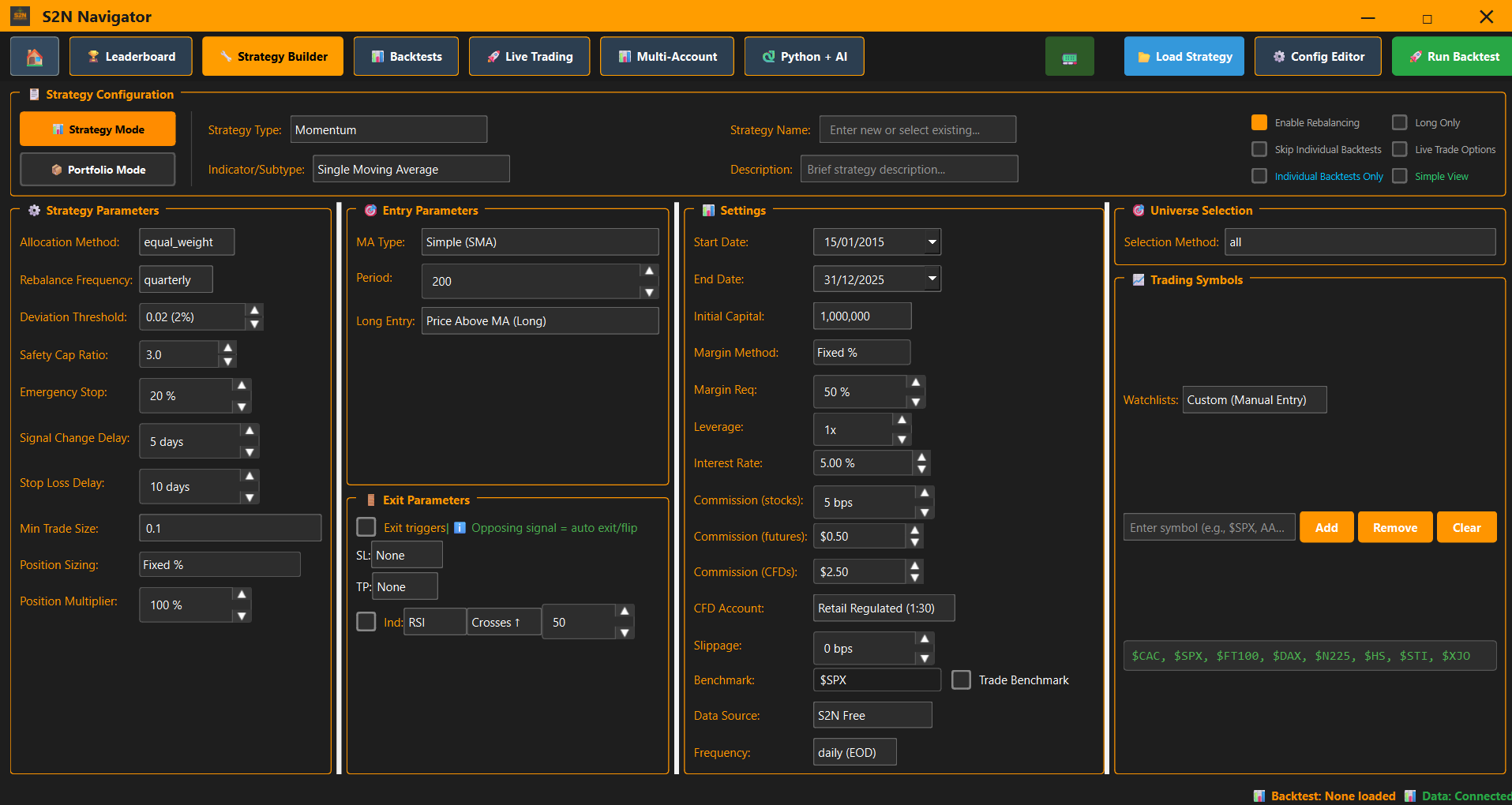The image size is (1512, 805).
Task: Select Strategy Mode button
Action: click(x=98, y=129)
